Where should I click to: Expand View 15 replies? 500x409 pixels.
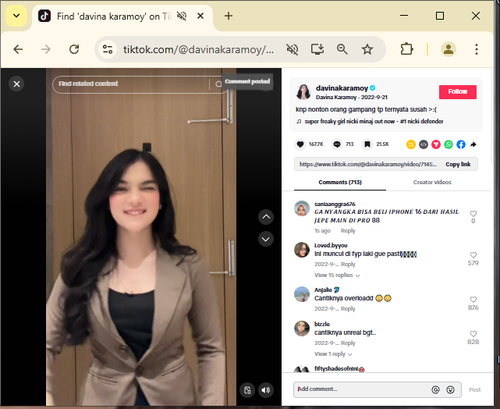(337, 275)
